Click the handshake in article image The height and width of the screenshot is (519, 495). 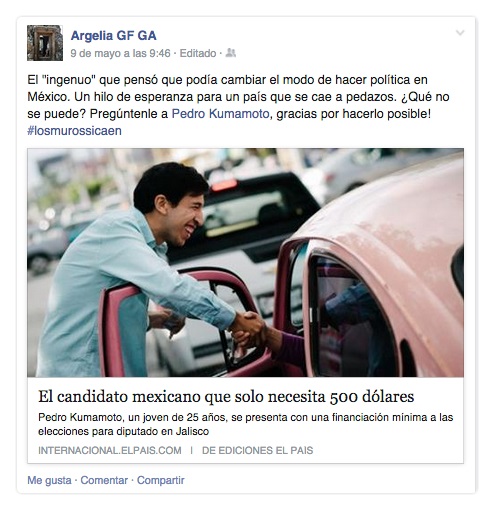(x=249, y=328)
